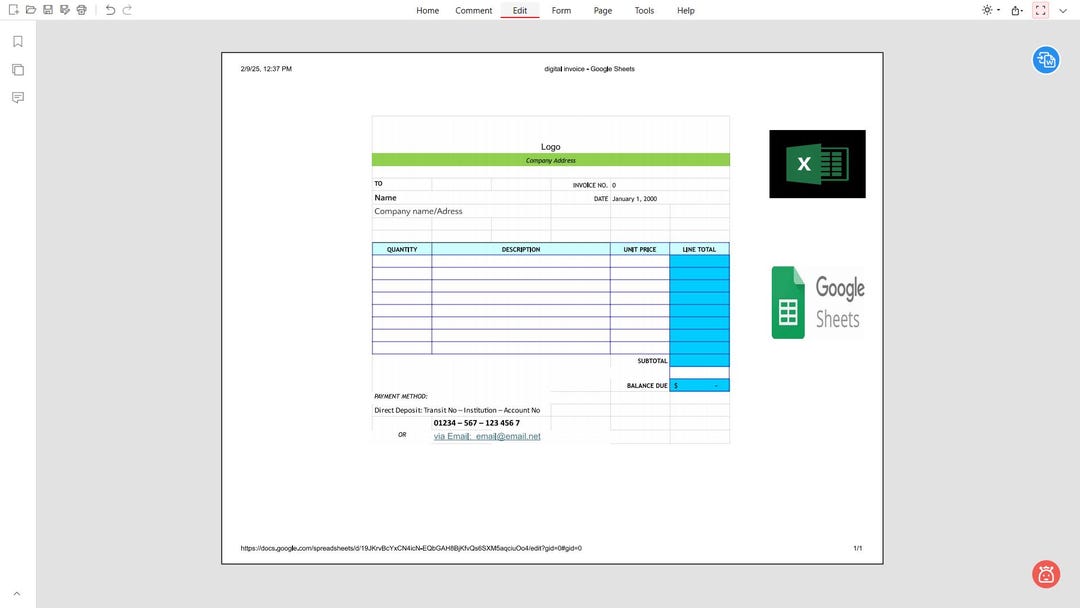Screen dimensions: 1080x608
Task: Open a file from the toolbar
Action: [x=30, y=10]
